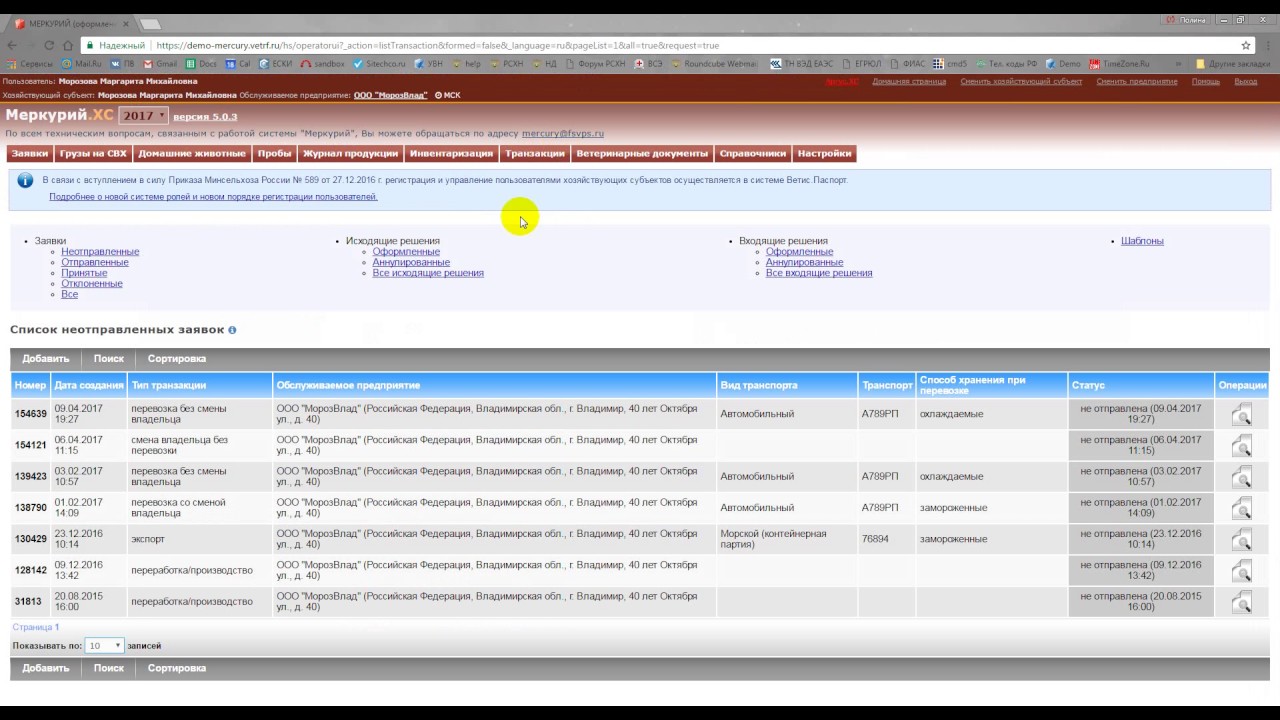
Task: Bookmark page with star icon
Action: 1246,45
